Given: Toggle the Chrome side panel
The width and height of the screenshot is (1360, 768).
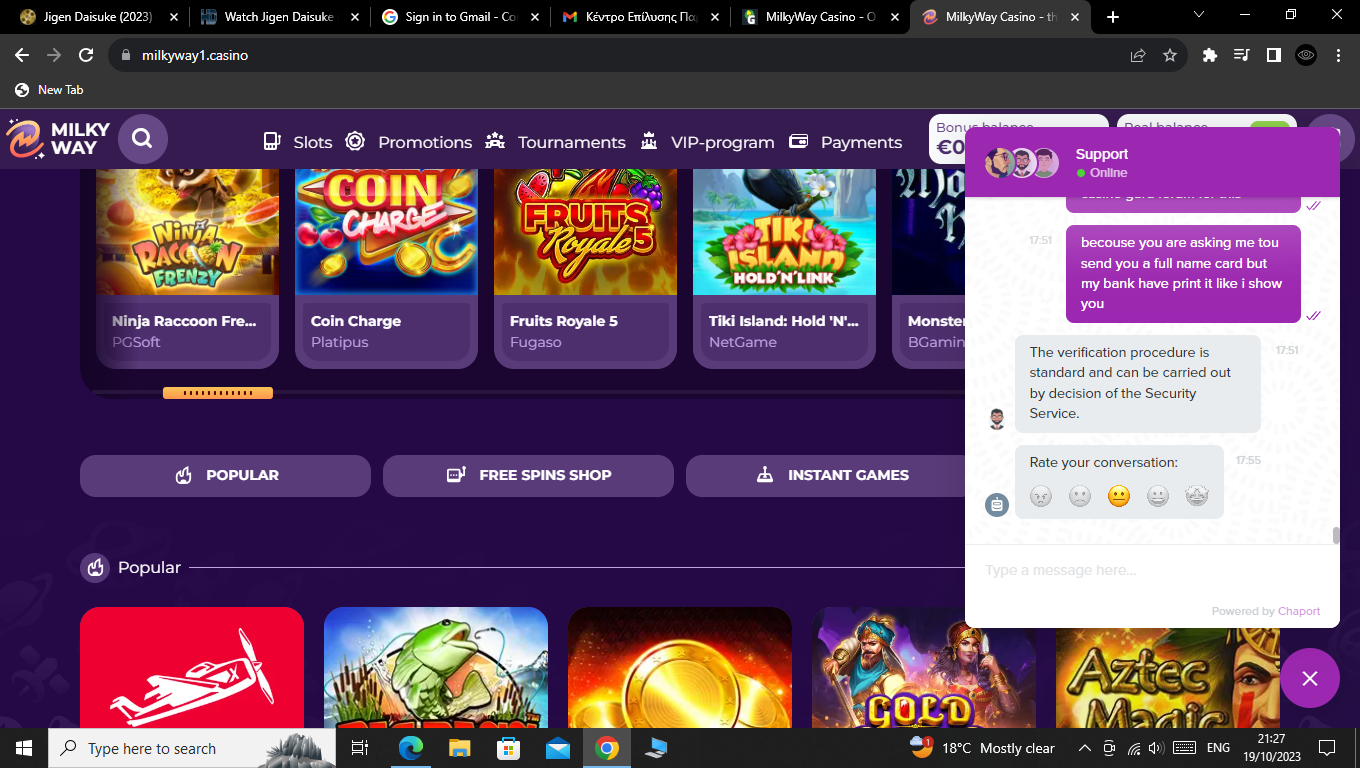Looking at the screenshot, I should [x=1273, y=55].
